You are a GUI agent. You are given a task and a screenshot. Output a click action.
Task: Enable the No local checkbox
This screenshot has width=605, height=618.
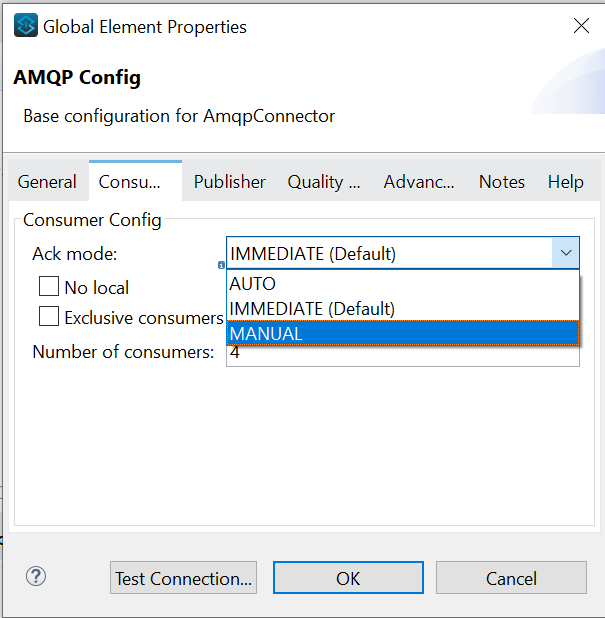49,287
